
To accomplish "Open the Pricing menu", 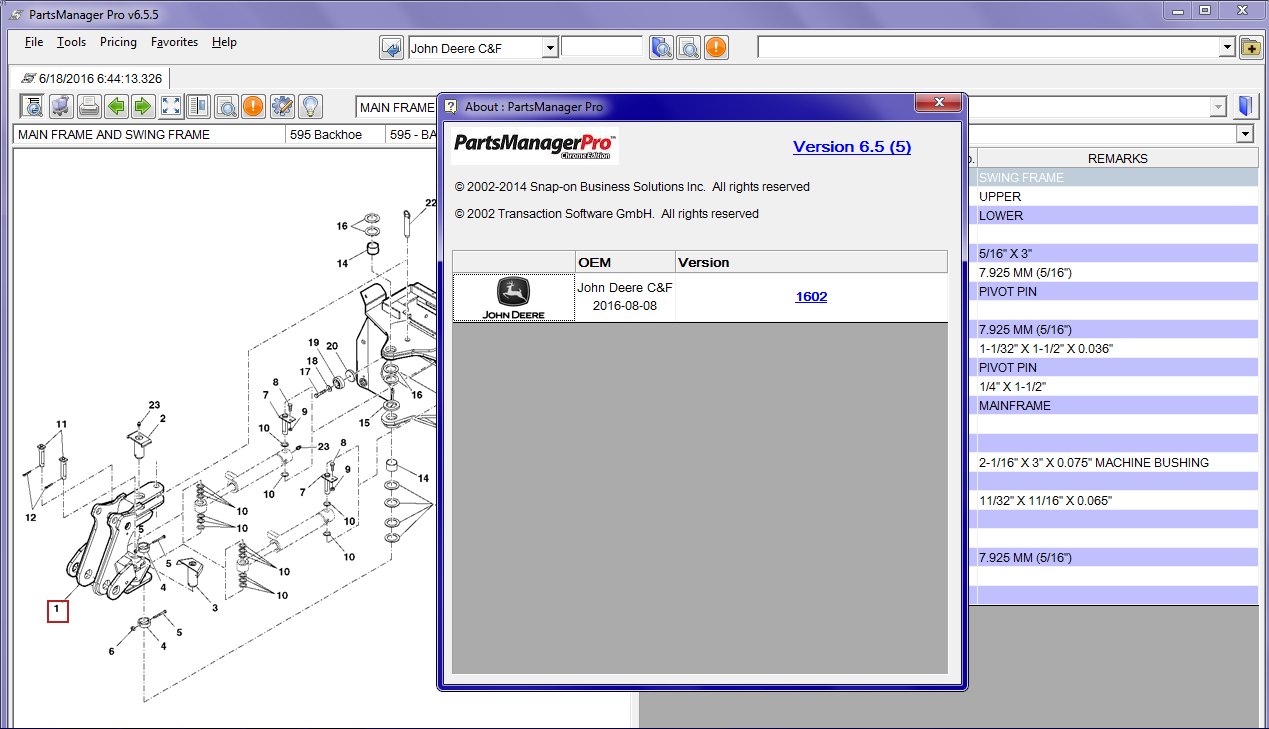I will pyautogui.click(x=118, y=42).
